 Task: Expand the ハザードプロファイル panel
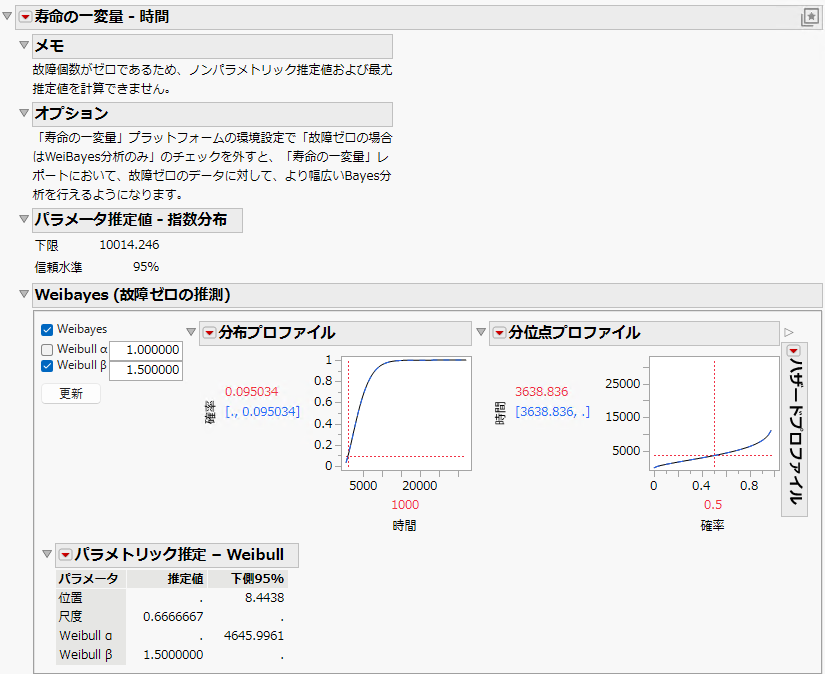pyautogui.click(x=788, y=333)
